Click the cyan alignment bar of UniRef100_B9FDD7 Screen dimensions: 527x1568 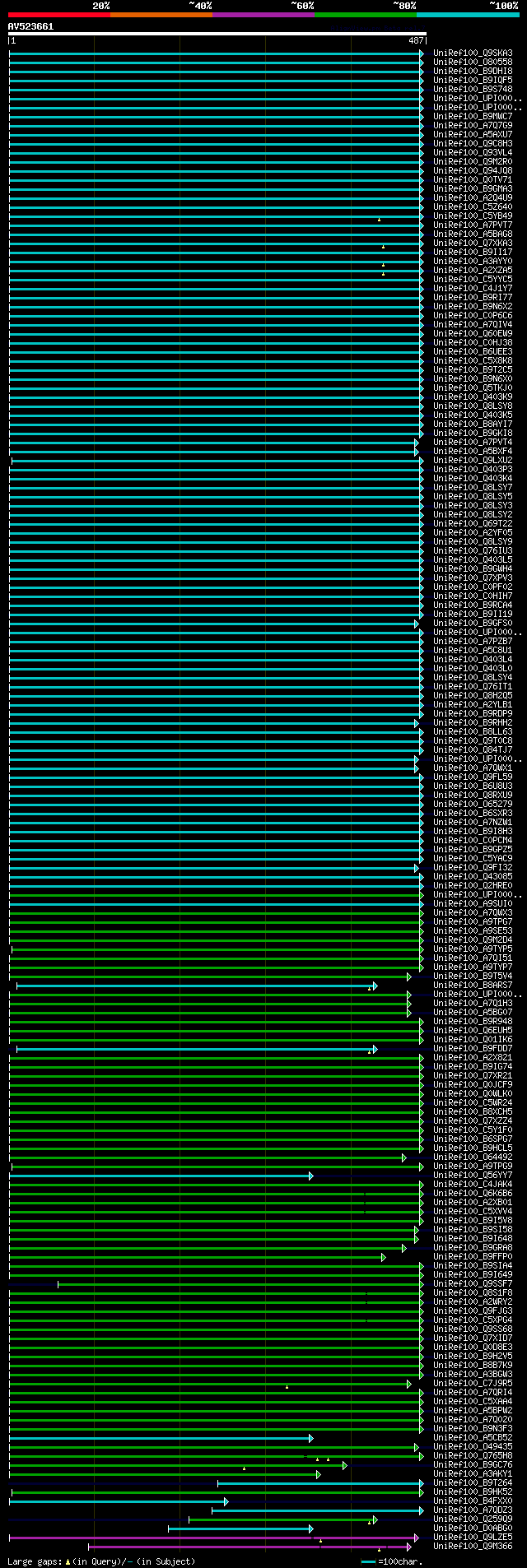[196, 1049]
